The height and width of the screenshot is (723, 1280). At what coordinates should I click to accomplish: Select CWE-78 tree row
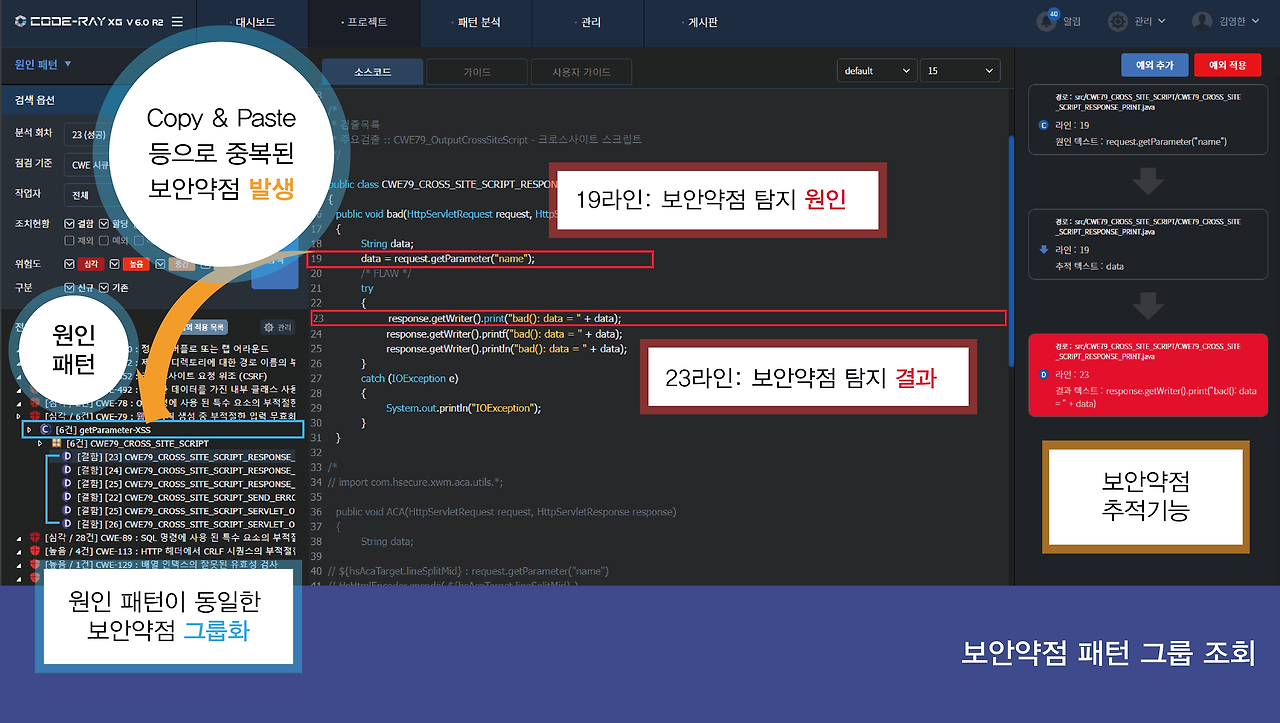pyautogui.click(x=170, y=402)
